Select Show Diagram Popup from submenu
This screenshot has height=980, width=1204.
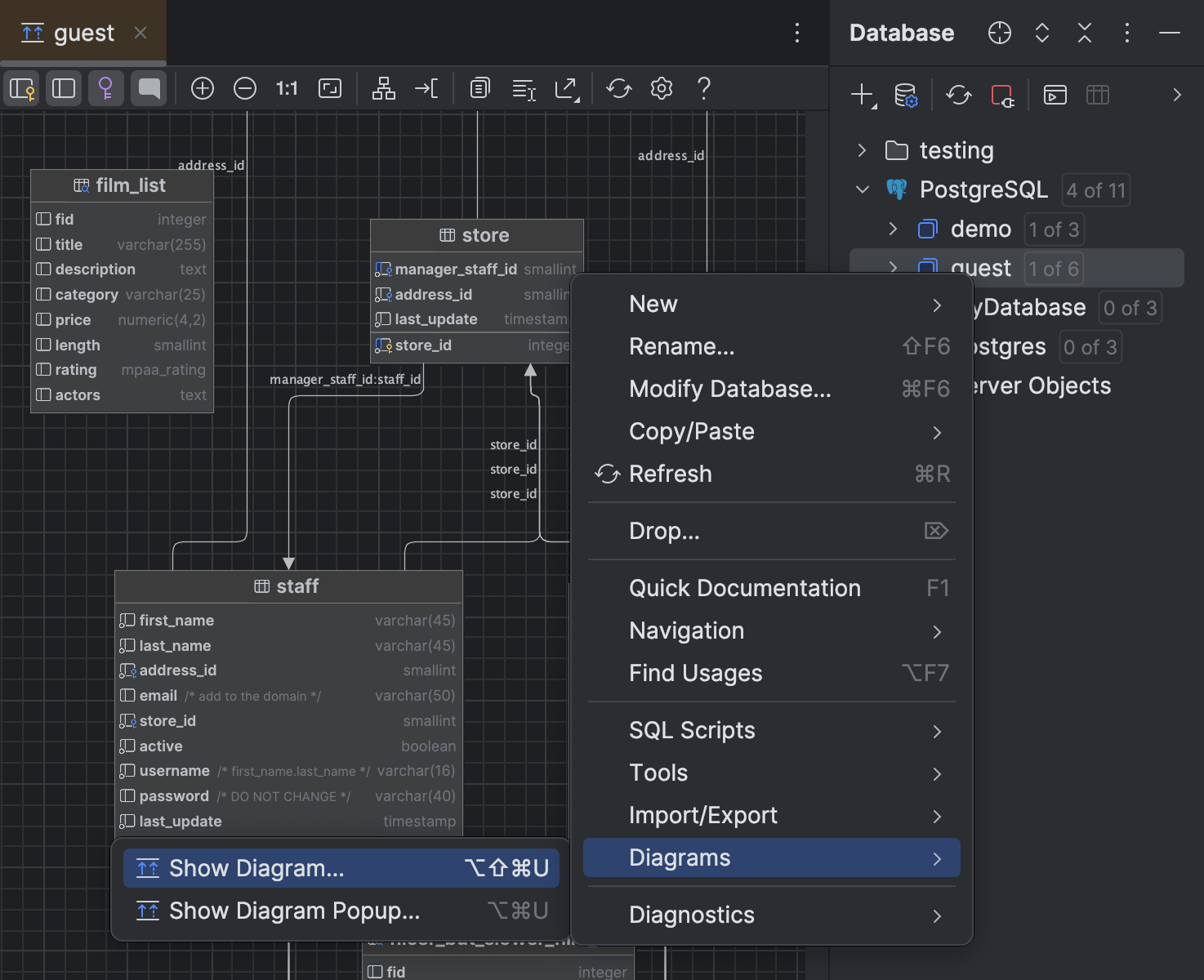[x=292, y=911]
